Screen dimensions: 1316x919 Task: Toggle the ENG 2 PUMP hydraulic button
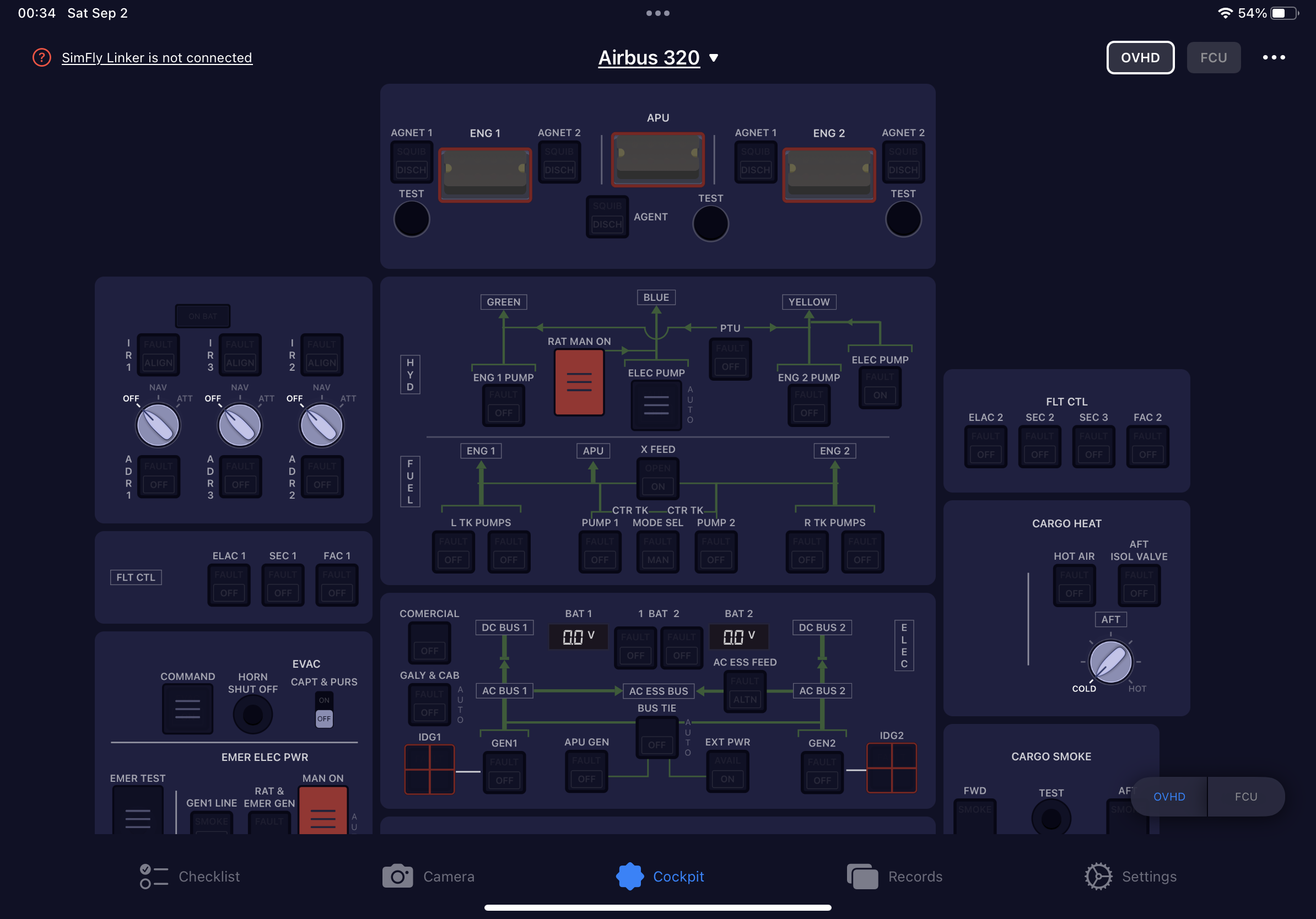[809, 404]
